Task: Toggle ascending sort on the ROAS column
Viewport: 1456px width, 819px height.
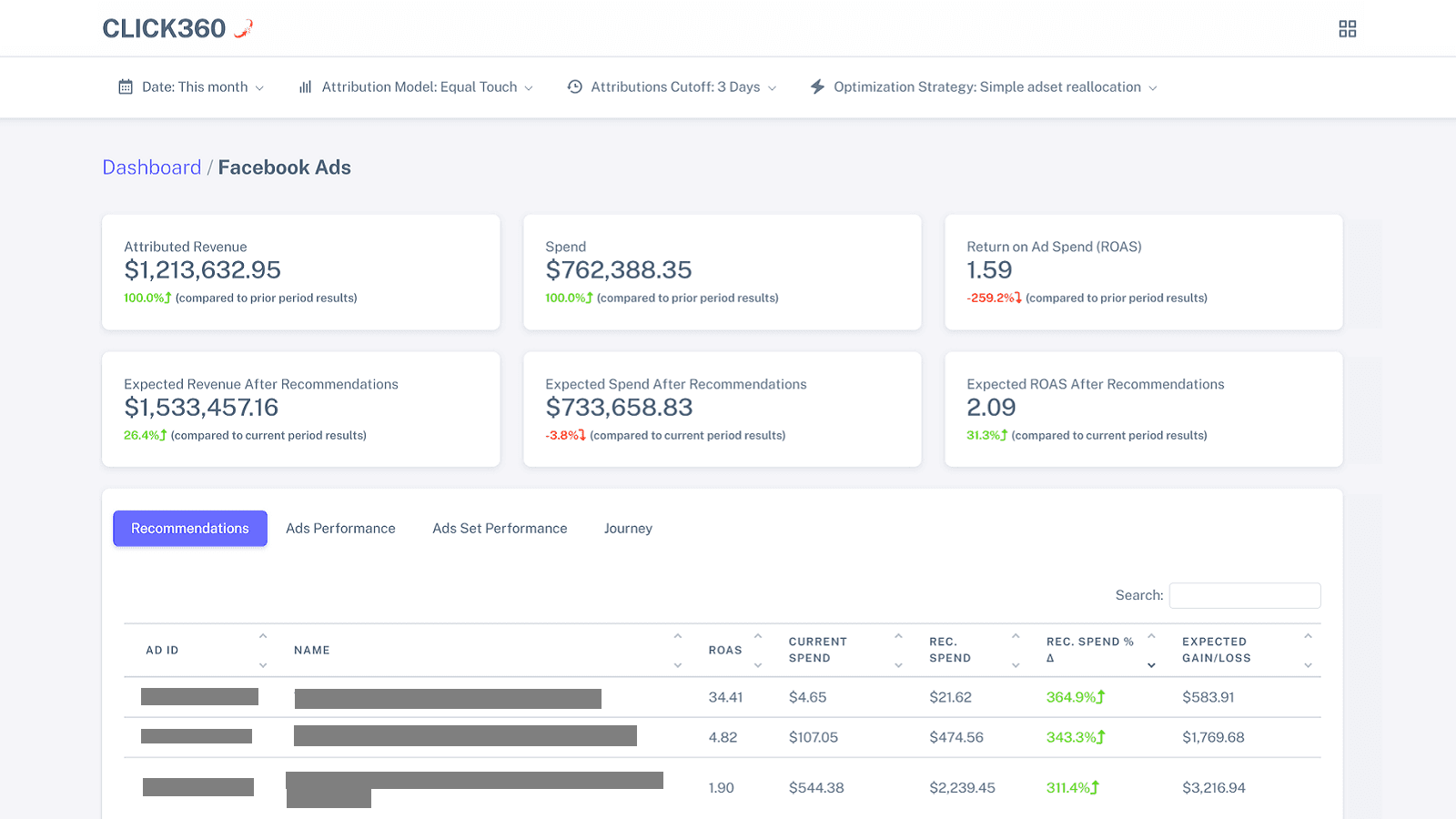Action: click(x=758, y=636)
